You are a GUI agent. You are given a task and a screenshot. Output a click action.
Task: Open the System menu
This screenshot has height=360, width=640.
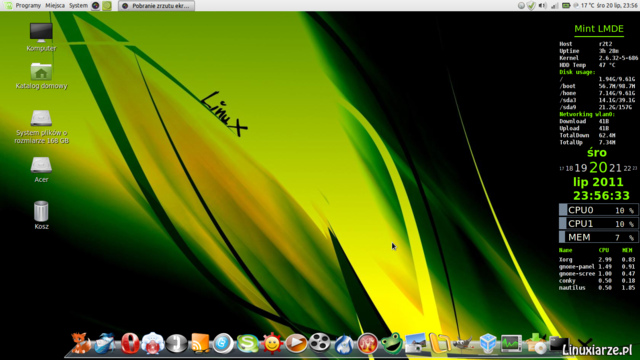pyautogui.click(x=78, y=6)
